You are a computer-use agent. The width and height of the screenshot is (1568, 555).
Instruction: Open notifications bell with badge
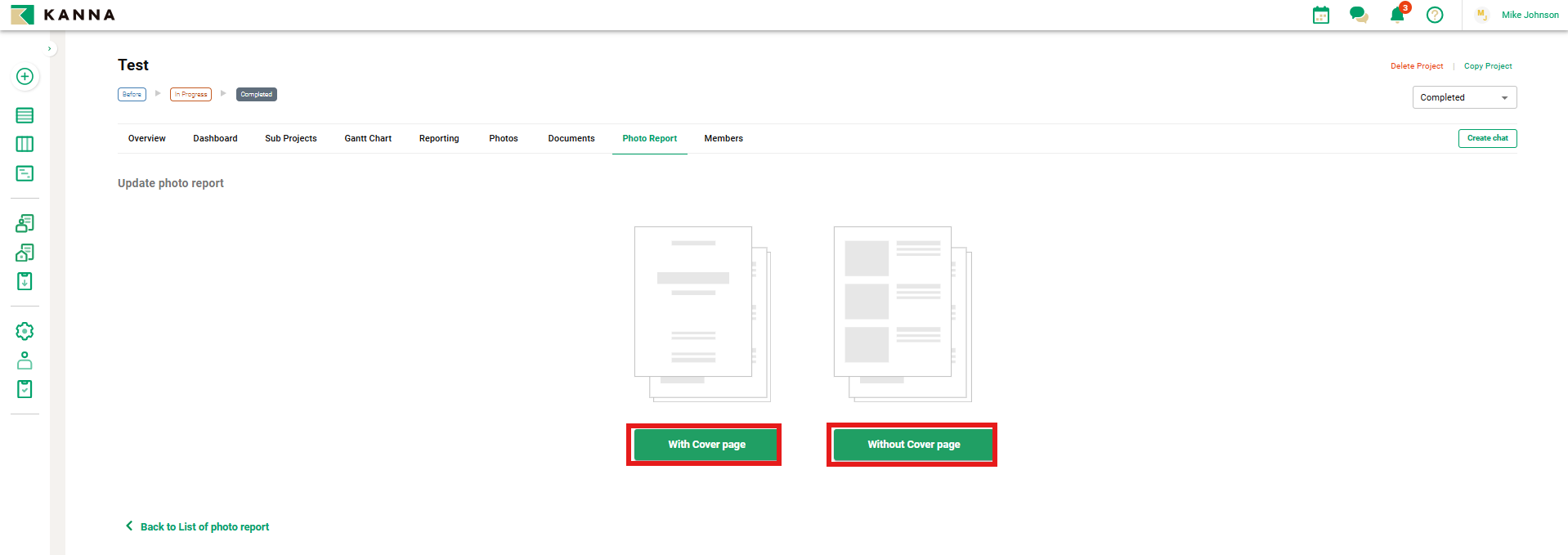tap(1397, 15)
